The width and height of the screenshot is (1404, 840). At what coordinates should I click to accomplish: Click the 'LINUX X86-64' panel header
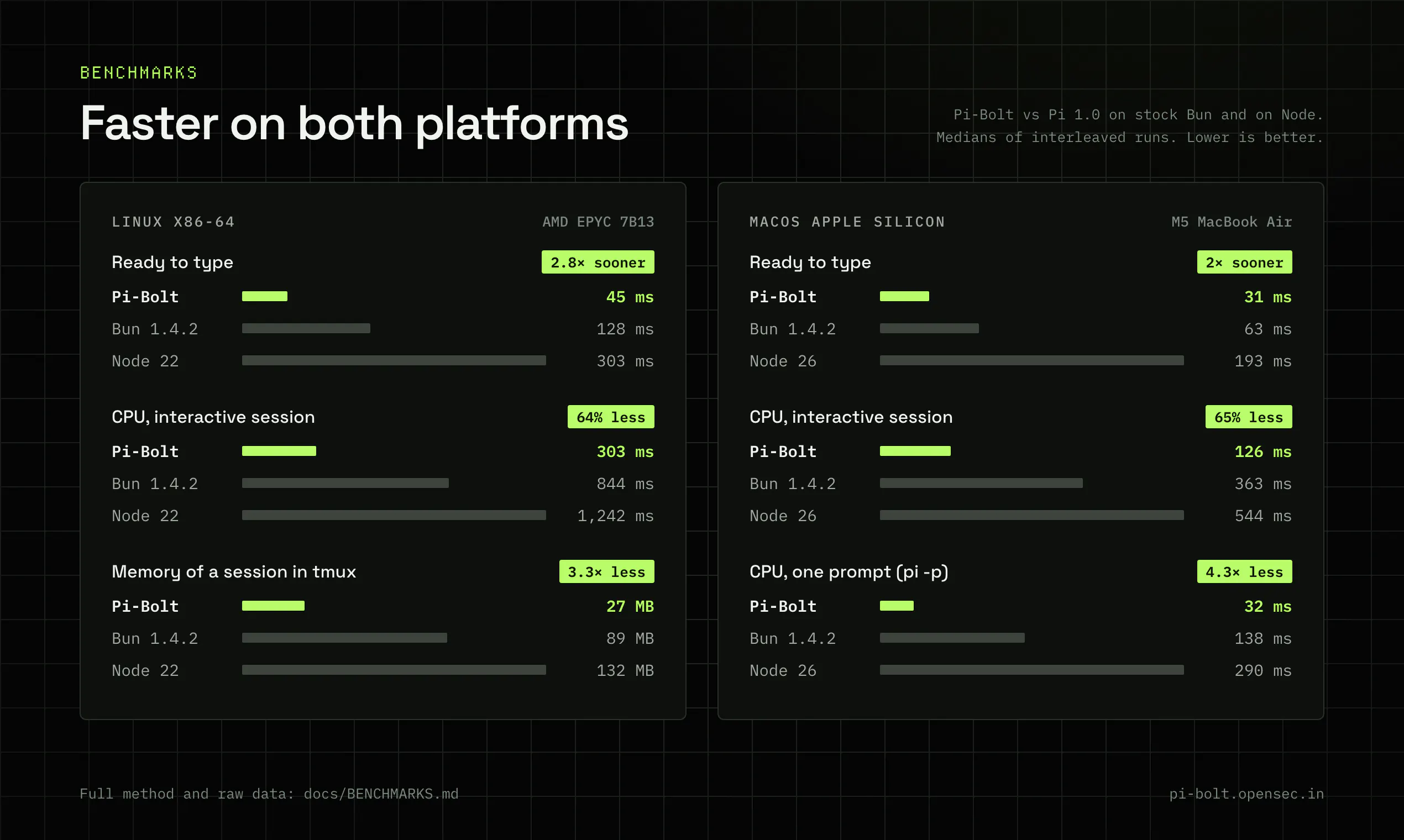[x=173, y=222]
